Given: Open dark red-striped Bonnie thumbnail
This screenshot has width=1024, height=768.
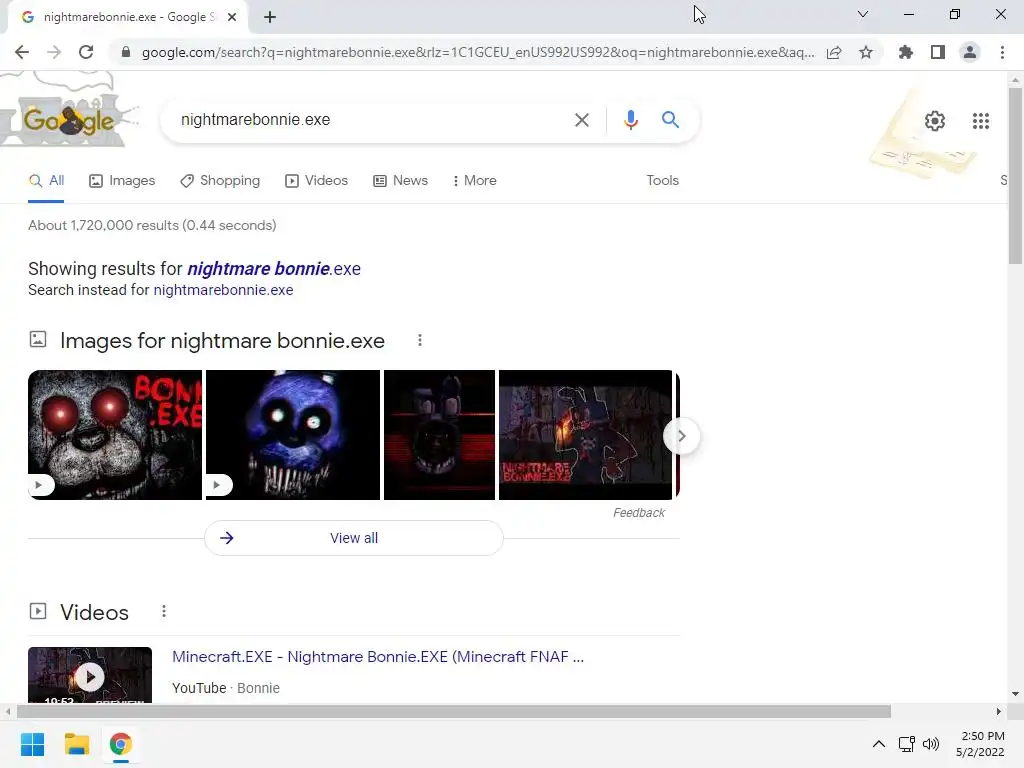Looking at the screenshot, I should (440, 435).
